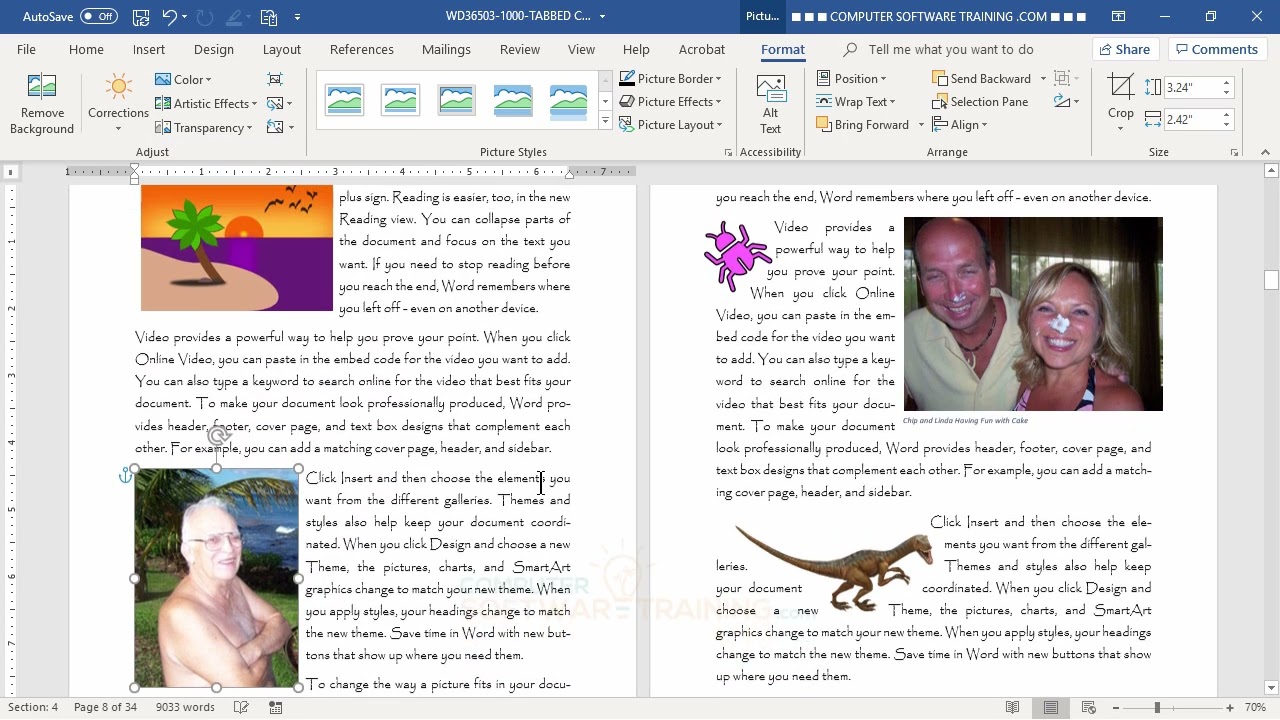Click the Share button

tap(1125, 49)
